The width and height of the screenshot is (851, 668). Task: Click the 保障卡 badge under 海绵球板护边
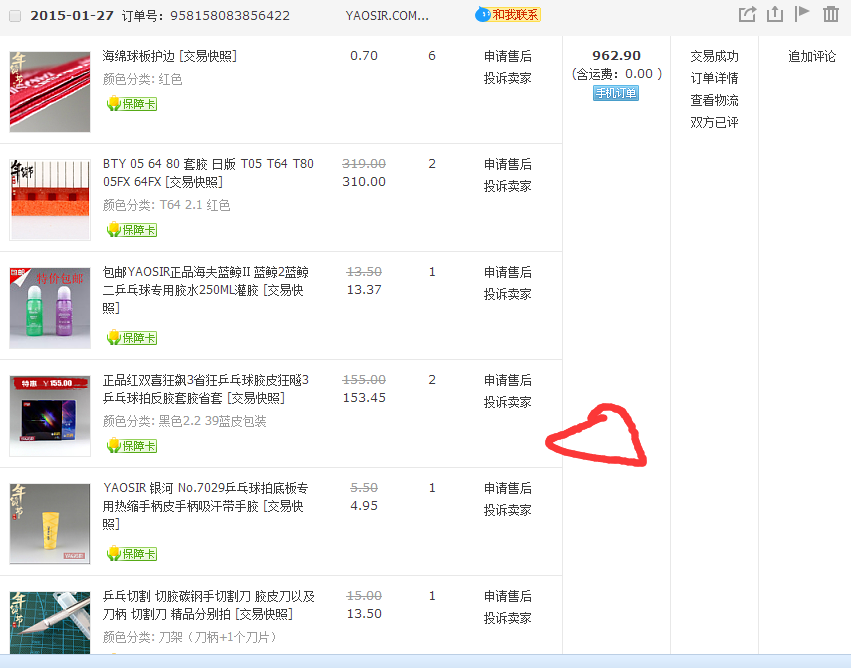click(x=132, y=104)
